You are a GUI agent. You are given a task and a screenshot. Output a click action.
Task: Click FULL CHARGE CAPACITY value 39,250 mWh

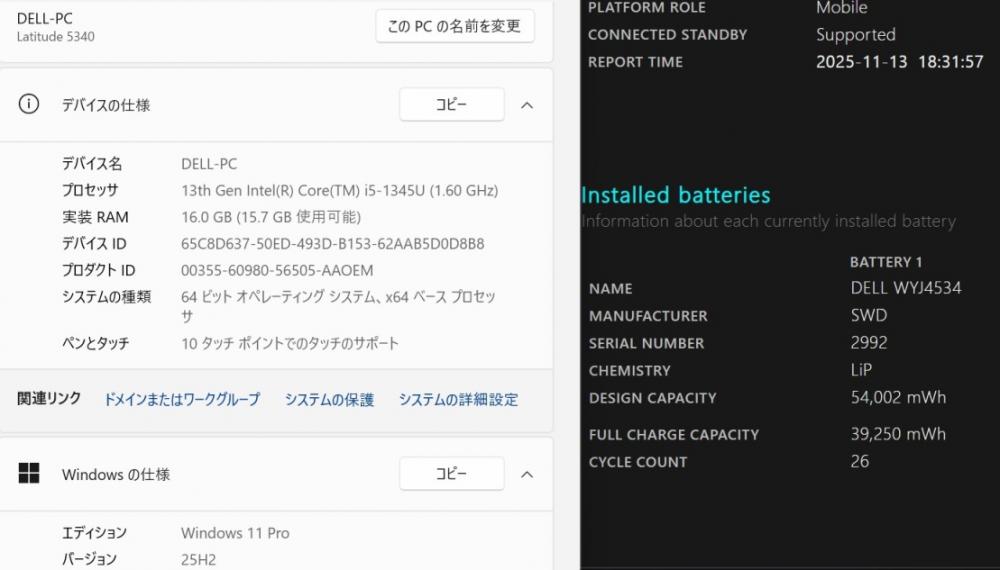point(898,434)
